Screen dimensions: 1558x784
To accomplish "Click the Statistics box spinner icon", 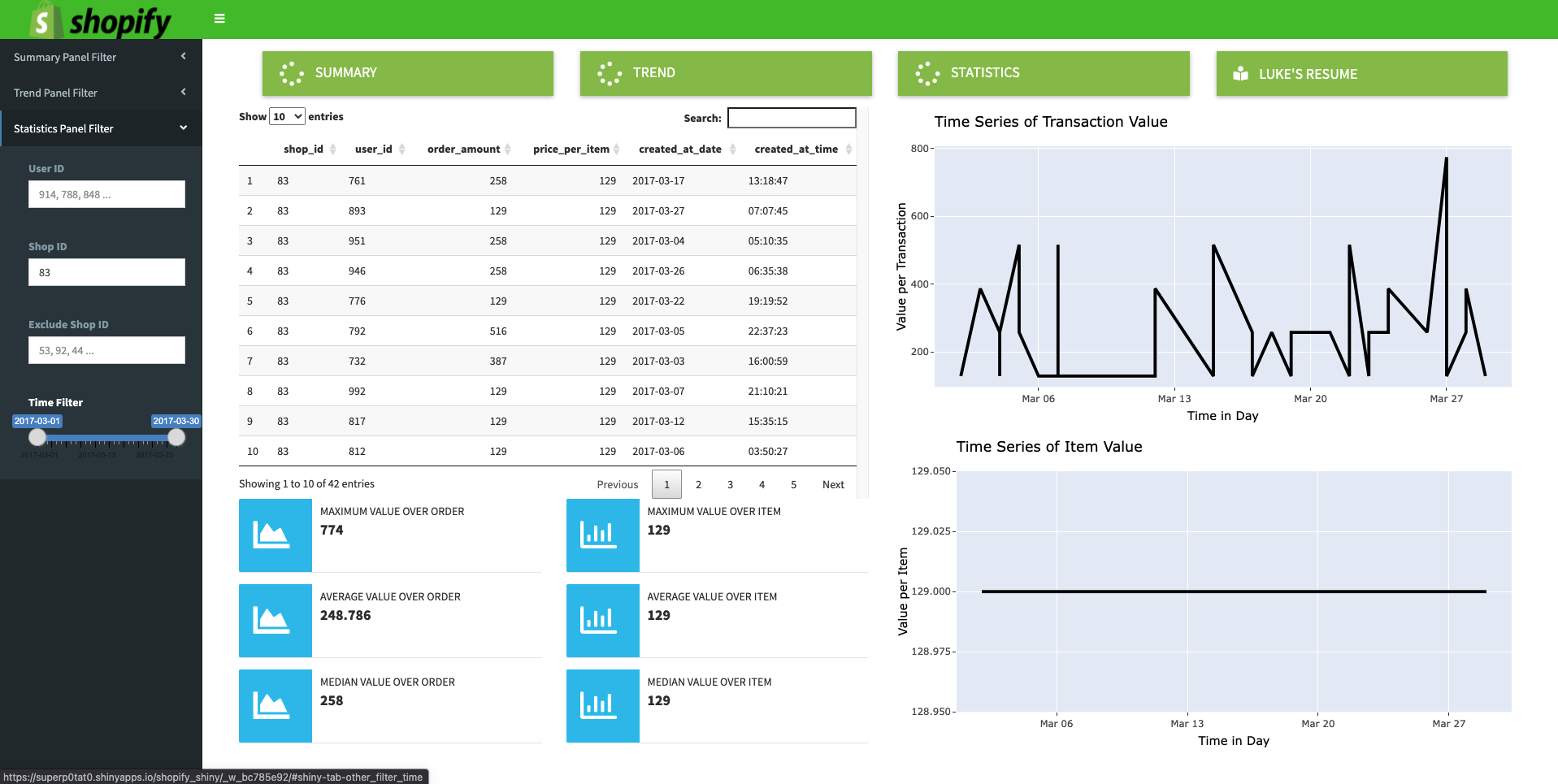I will pos(927,74).
